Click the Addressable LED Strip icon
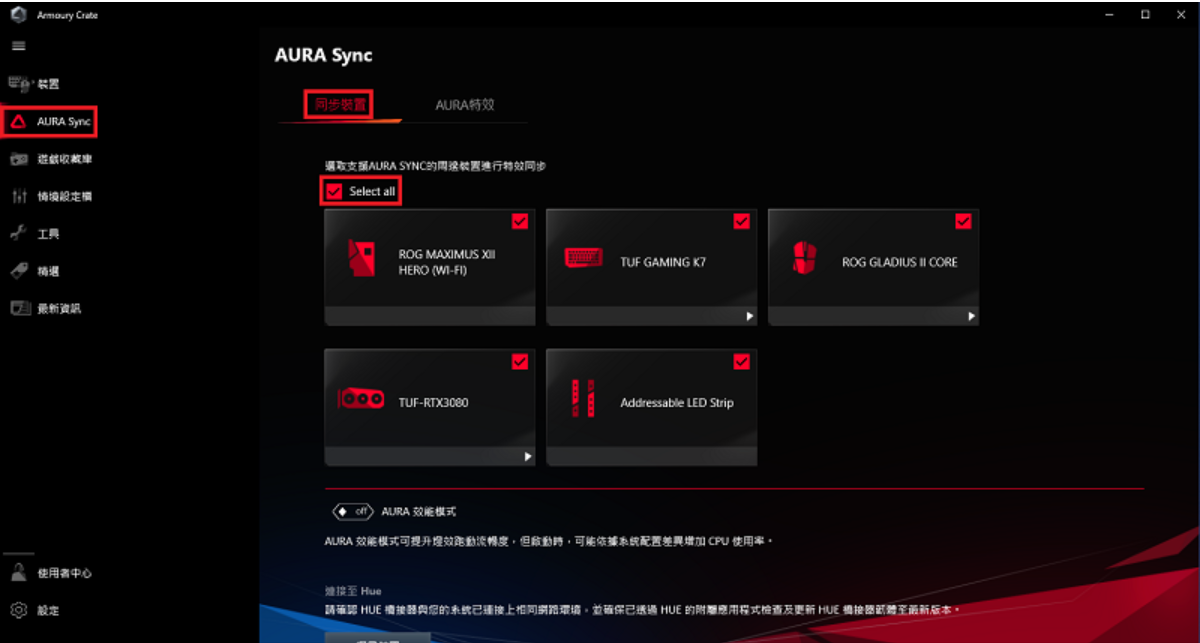 [x=583, y=400]
